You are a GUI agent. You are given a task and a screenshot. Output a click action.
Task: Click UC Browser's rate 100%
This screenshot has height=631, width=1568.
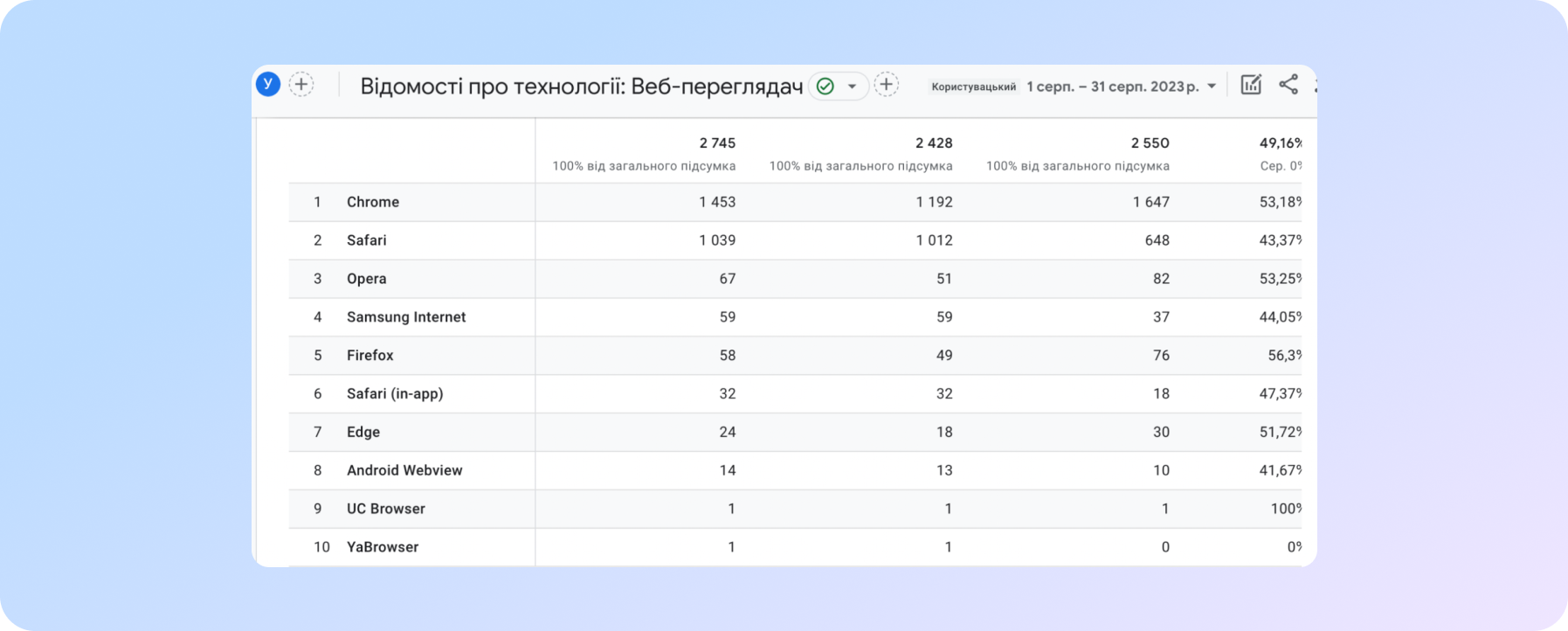point(1286,509)
